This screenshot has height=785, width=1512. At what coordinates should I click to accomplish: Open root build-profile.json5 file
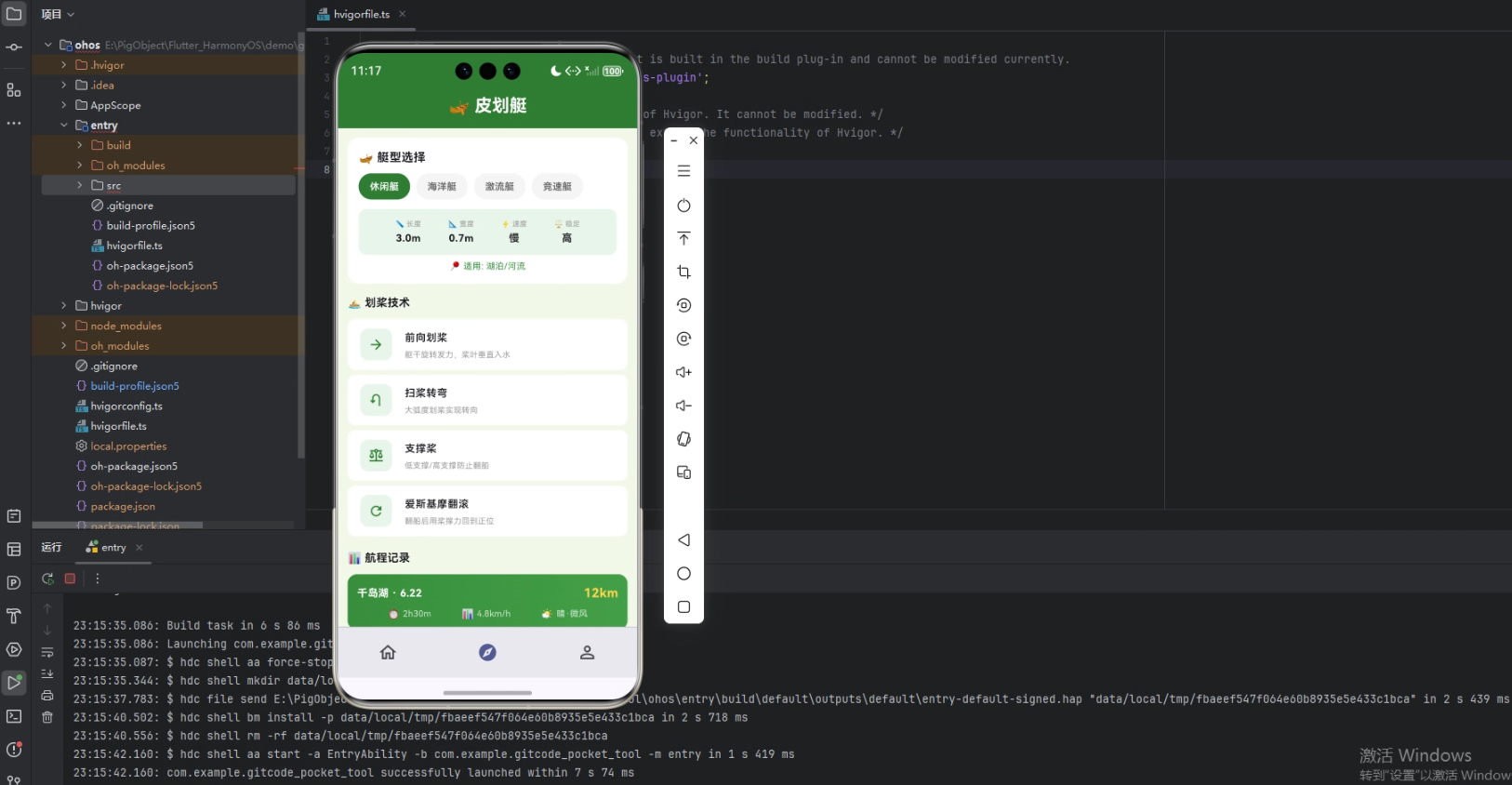(x=135, y=385)
